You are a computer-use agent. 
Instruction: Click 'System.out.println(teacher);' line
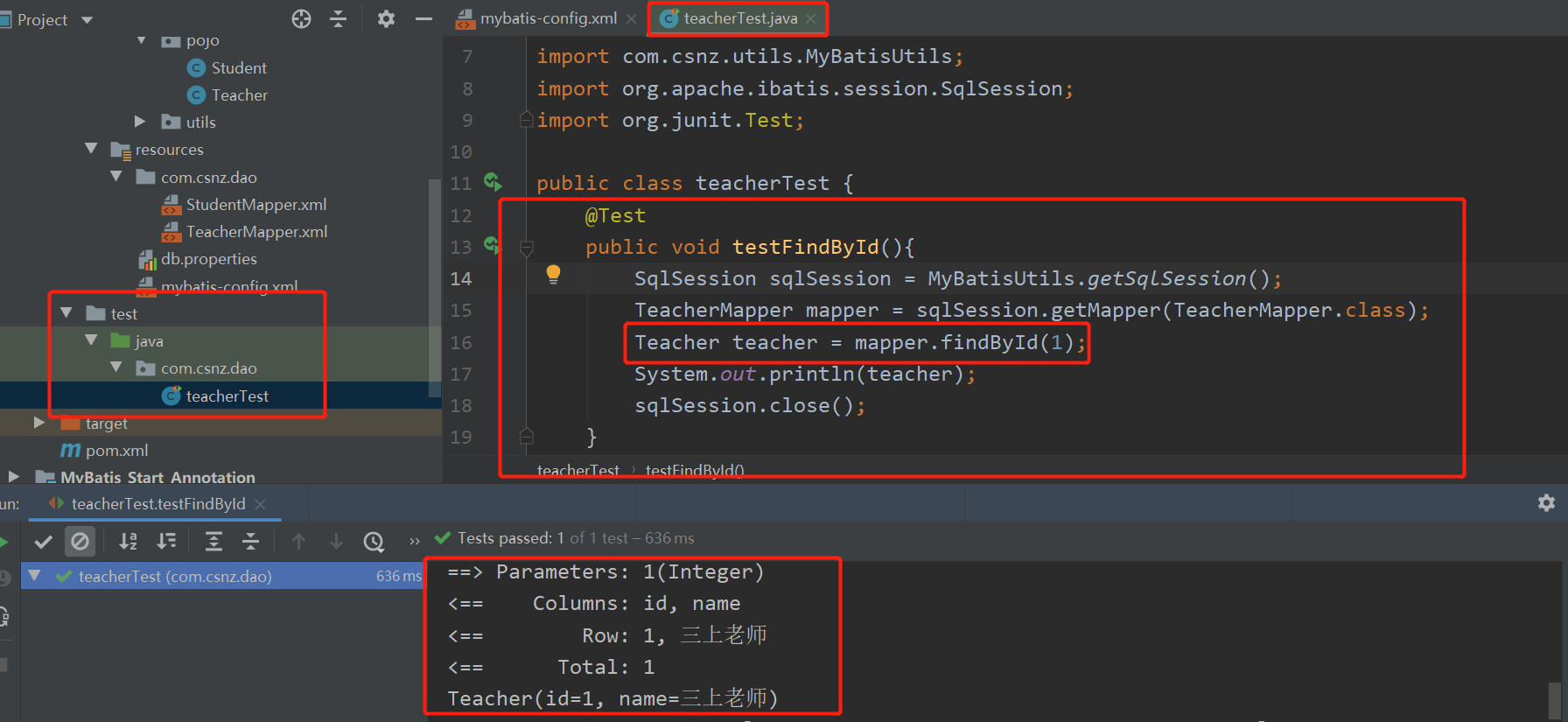pos(805,375)
